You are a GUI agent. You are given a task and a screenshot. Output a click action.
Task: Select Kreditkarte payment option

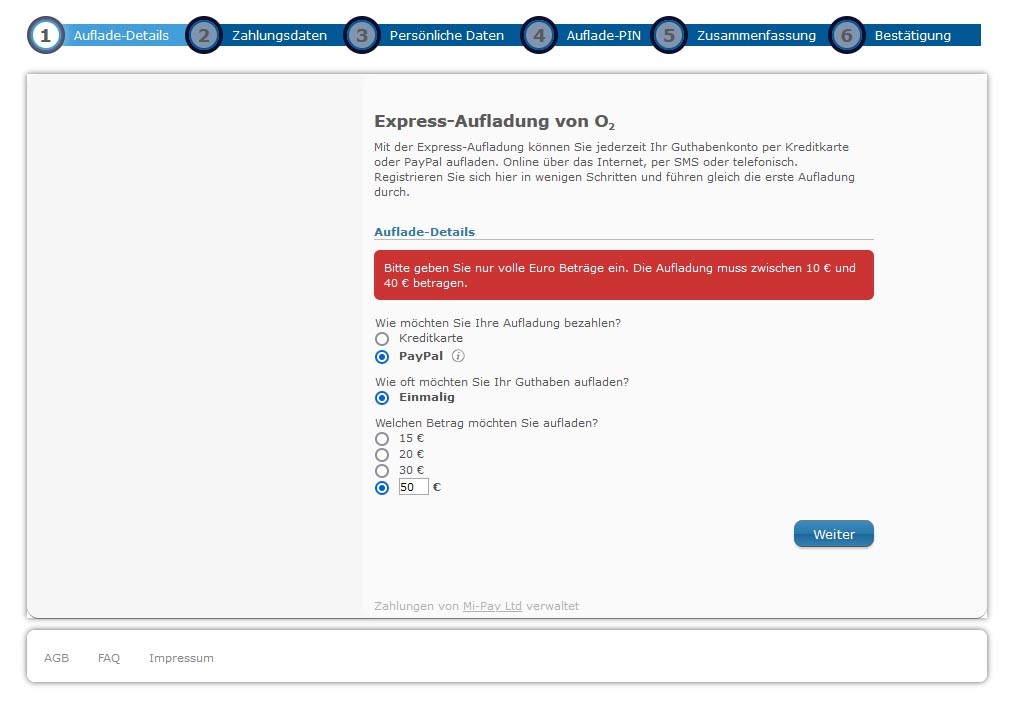click(382, 339)
